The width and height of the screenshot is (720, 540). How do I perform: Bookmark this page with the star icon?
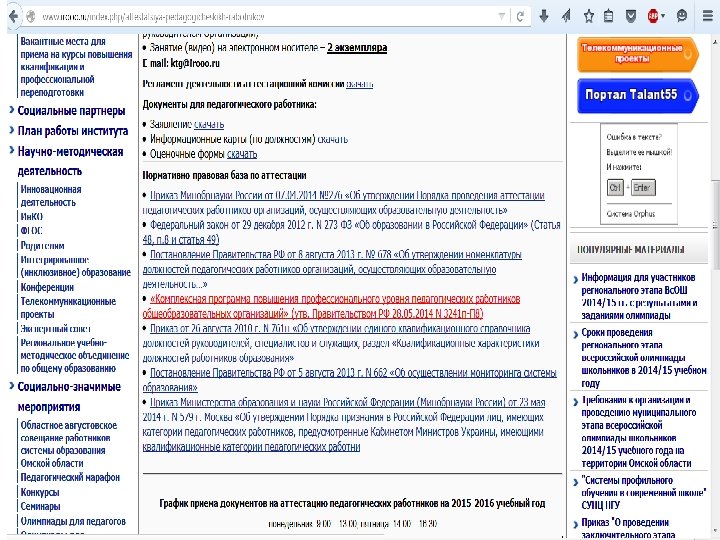(x=588, y=17)
